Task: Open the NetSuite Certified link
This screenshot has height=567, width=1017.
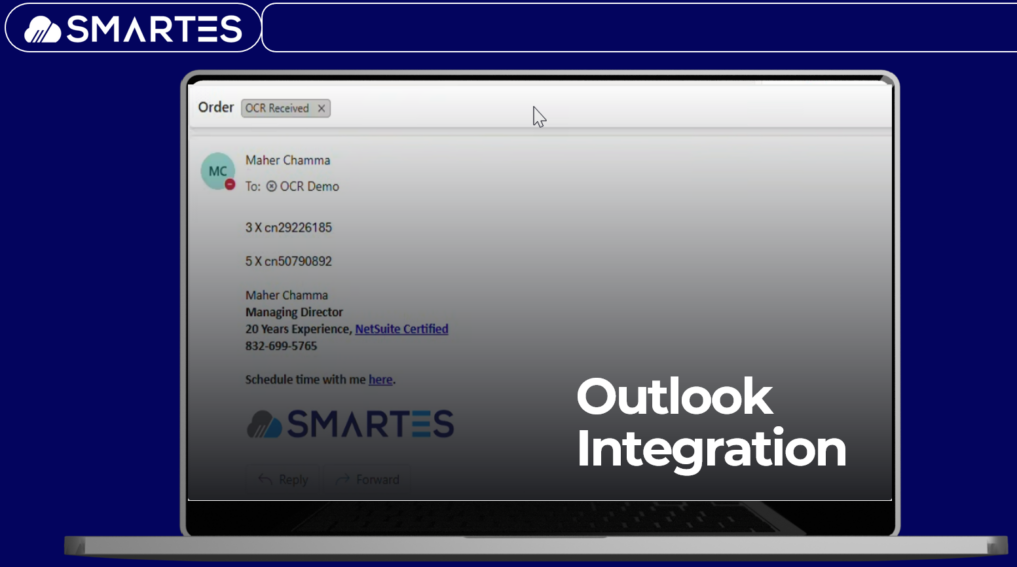Action: 401,329
